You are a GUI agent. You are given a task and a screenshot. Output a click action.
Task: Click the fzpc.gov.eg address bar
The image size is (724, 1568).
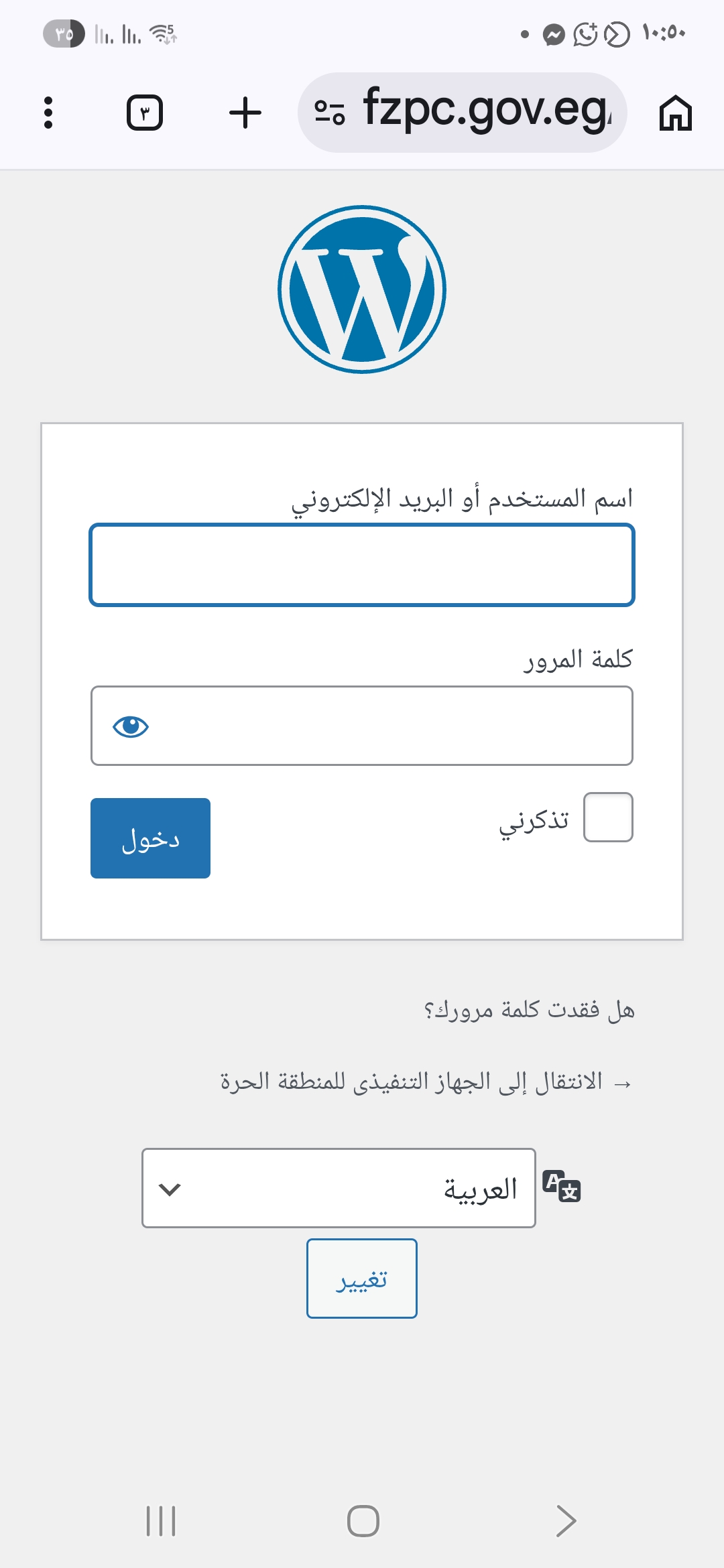(x=486, y=113)
